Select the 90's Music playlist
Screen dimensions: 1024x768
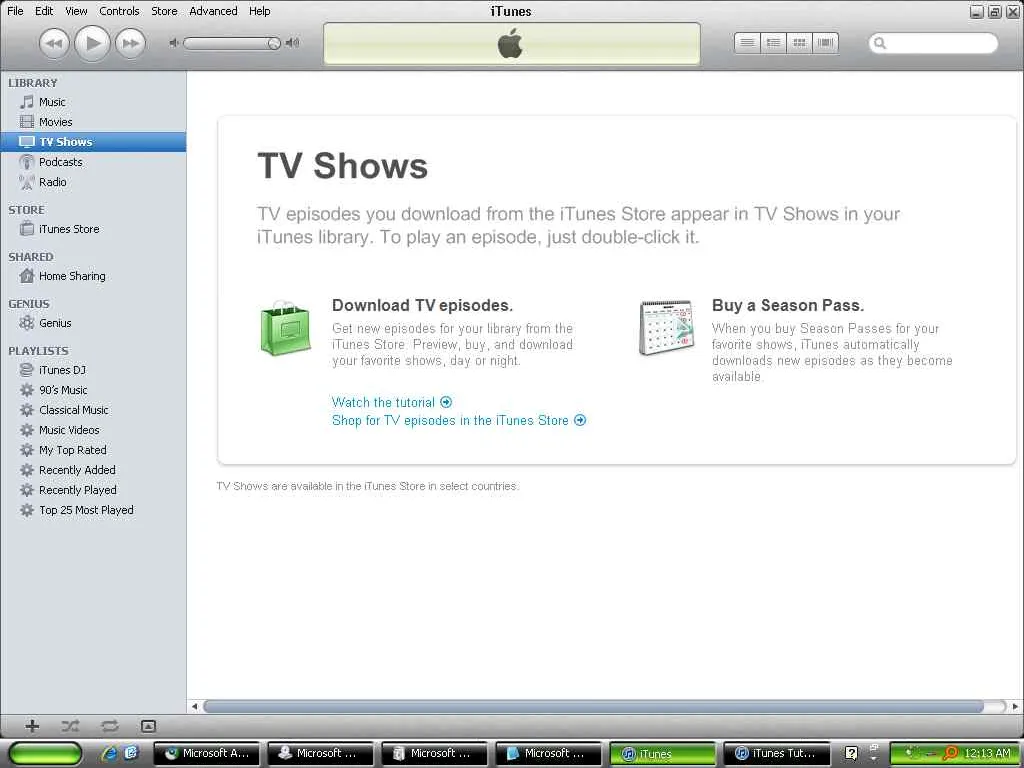click(93, 390)
